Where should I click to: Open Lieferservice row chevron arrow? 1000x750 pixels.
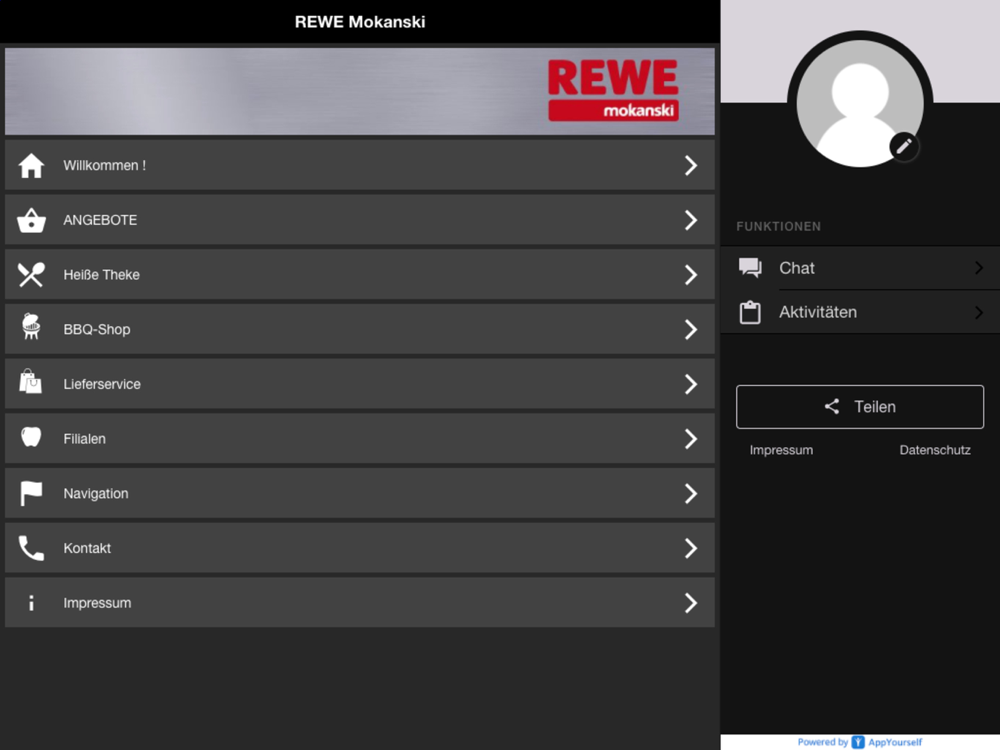coord(691,384)
